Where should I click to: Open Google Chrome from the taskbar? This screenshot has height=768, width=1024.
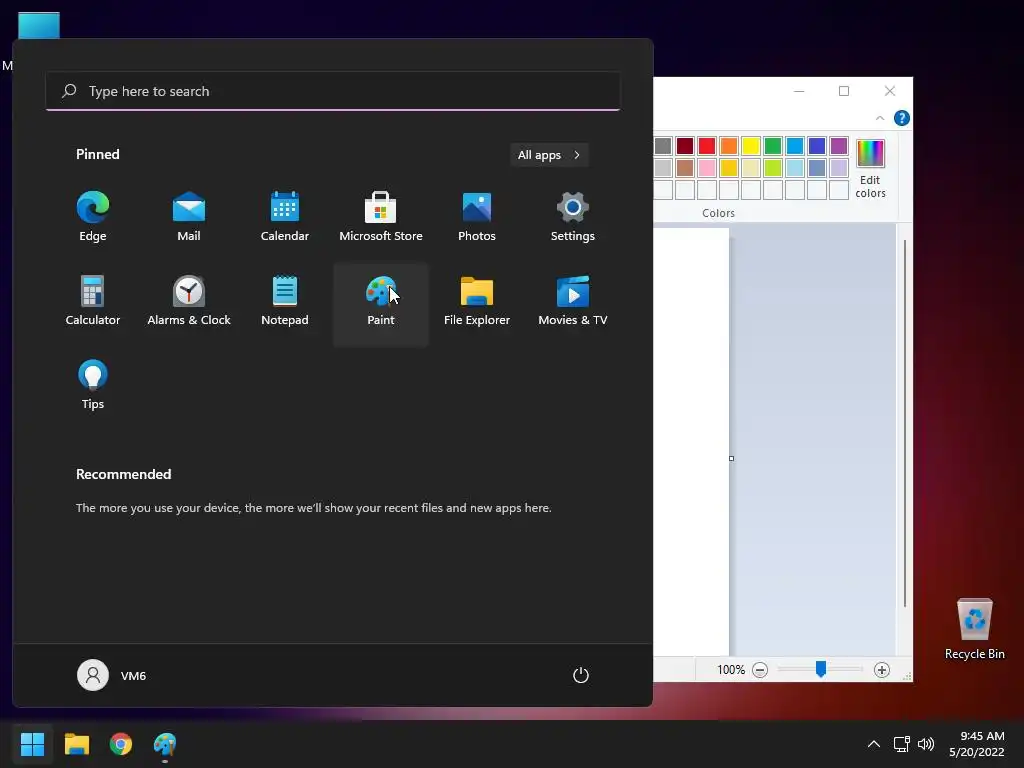[121, 744]
